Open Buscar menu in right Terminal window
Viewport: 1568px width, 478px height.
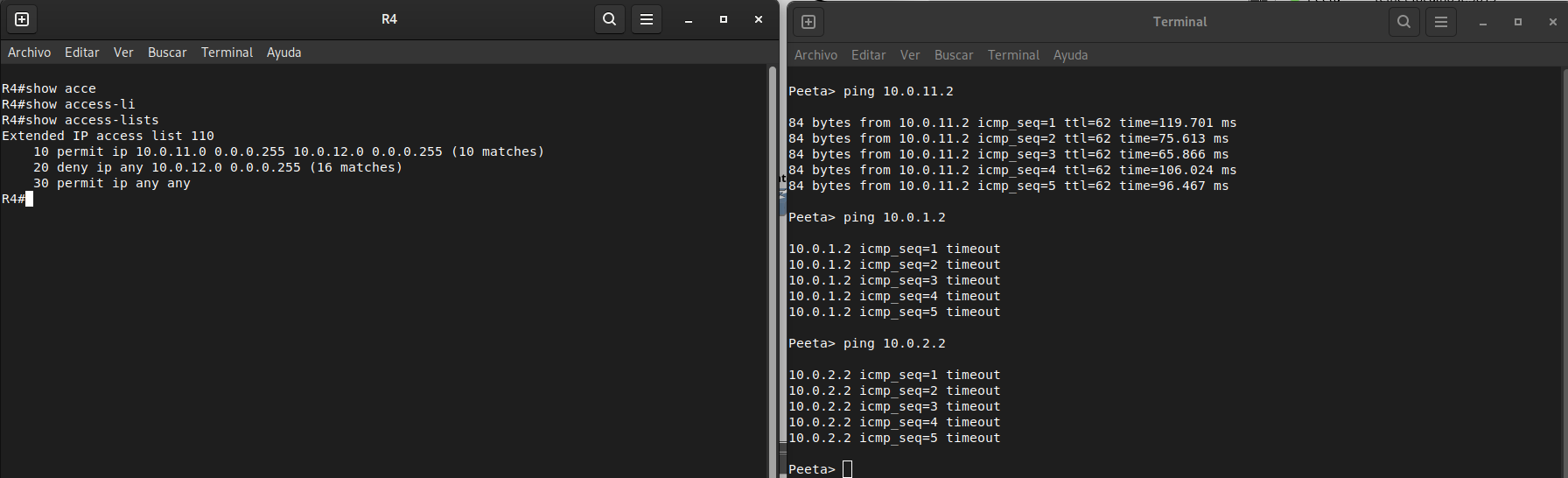pyautogui.click(x=954, y=55)
